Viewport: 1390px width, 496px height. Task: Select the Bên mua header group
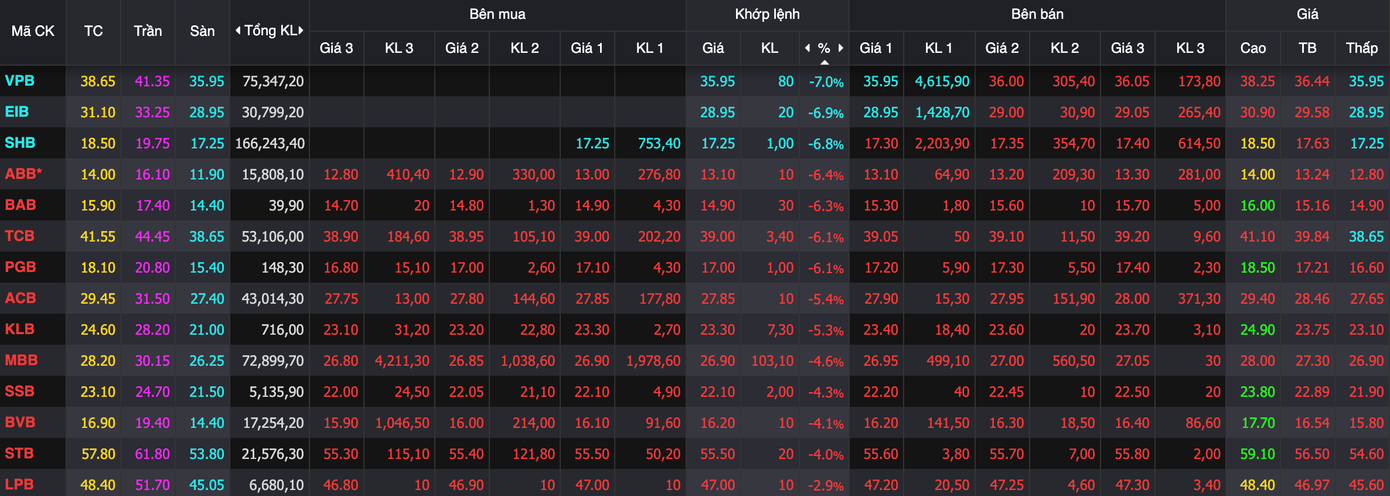[x=497, y=14]
